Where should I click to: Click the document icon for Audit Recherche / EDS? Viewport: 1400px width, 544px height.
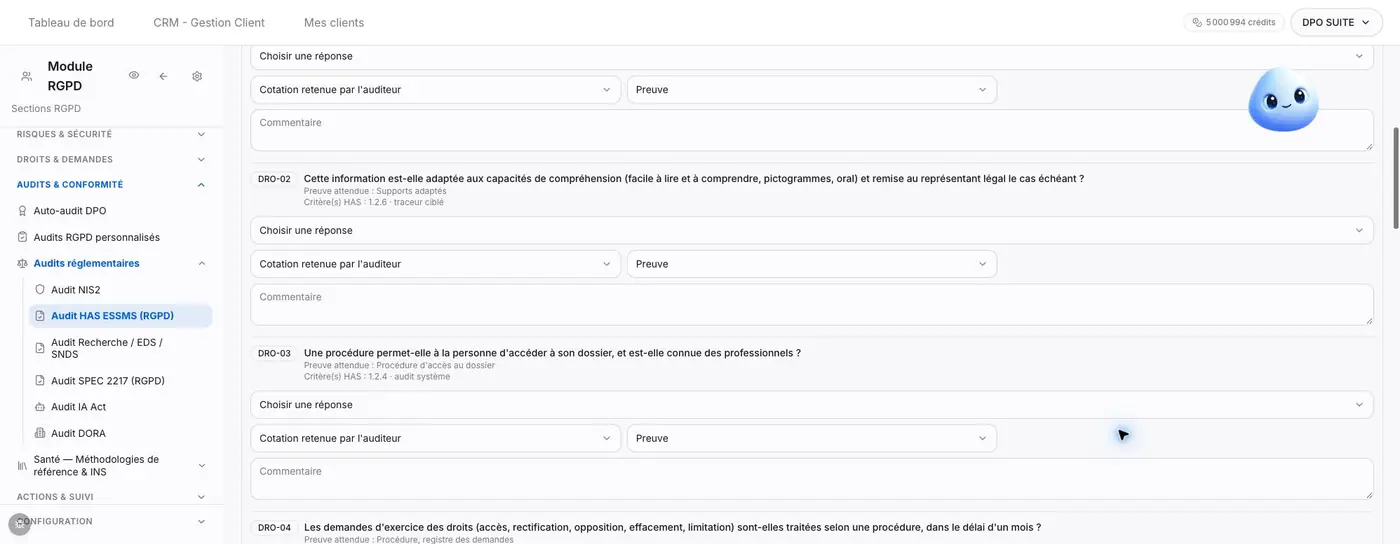(40, 348)
